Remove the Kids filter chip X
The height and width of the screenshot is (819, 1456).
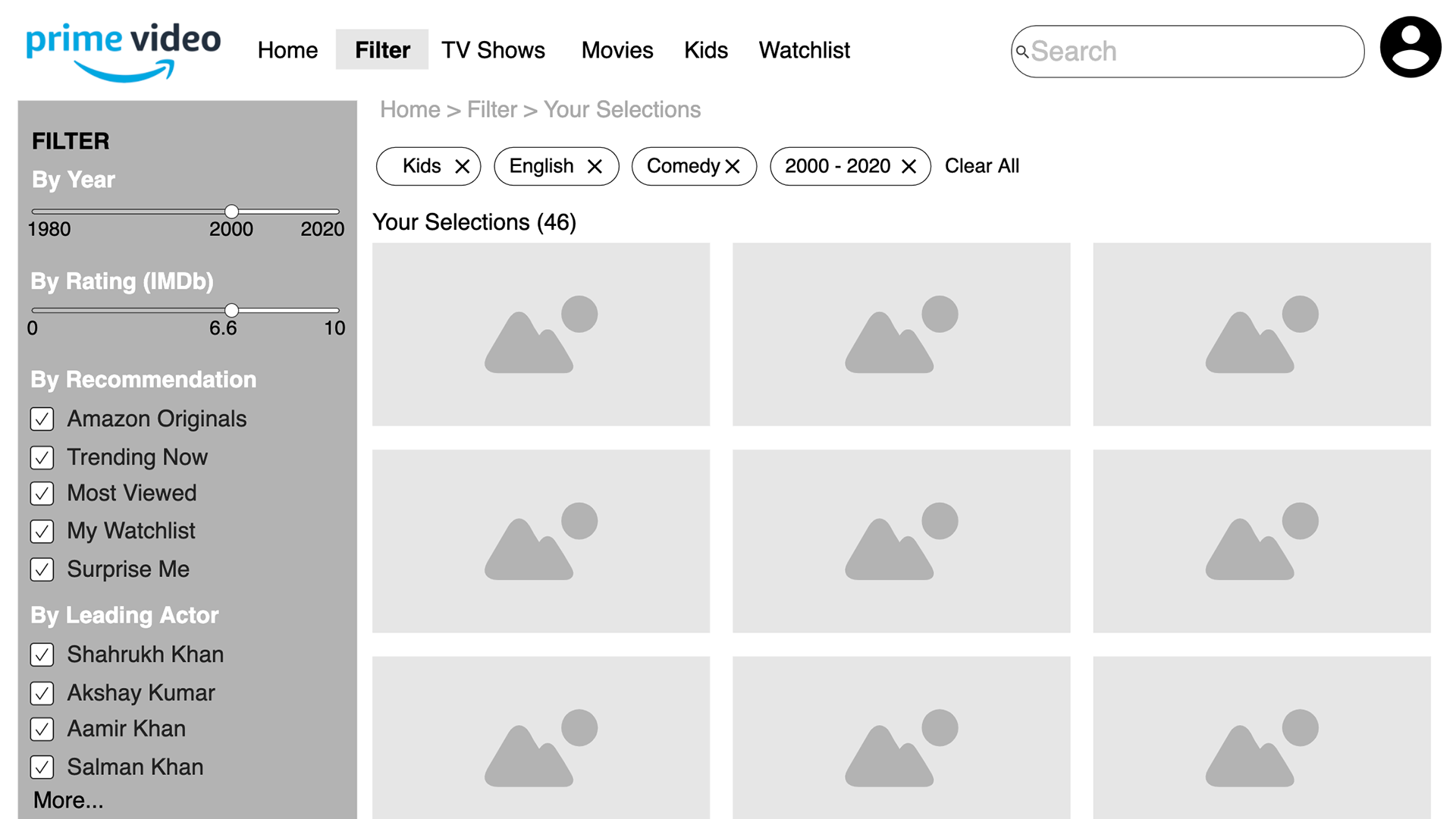point(462,166)
